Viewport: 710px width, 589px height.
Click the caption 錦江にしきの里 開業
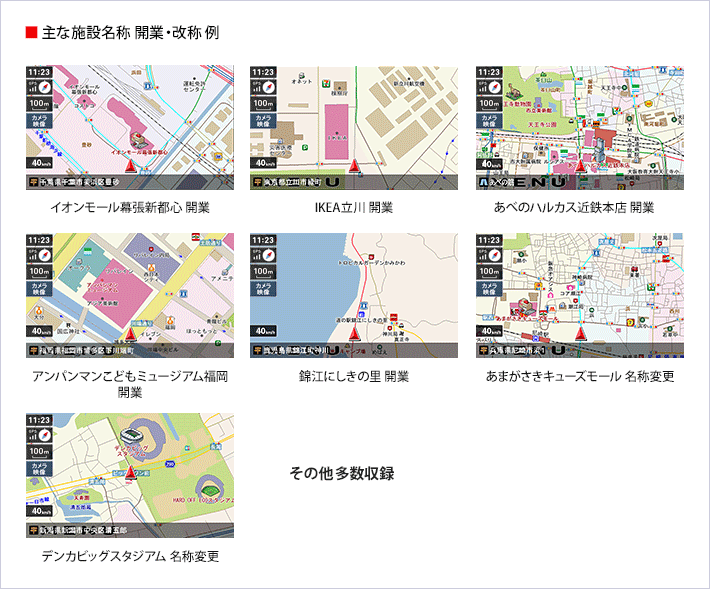(354, 376)
